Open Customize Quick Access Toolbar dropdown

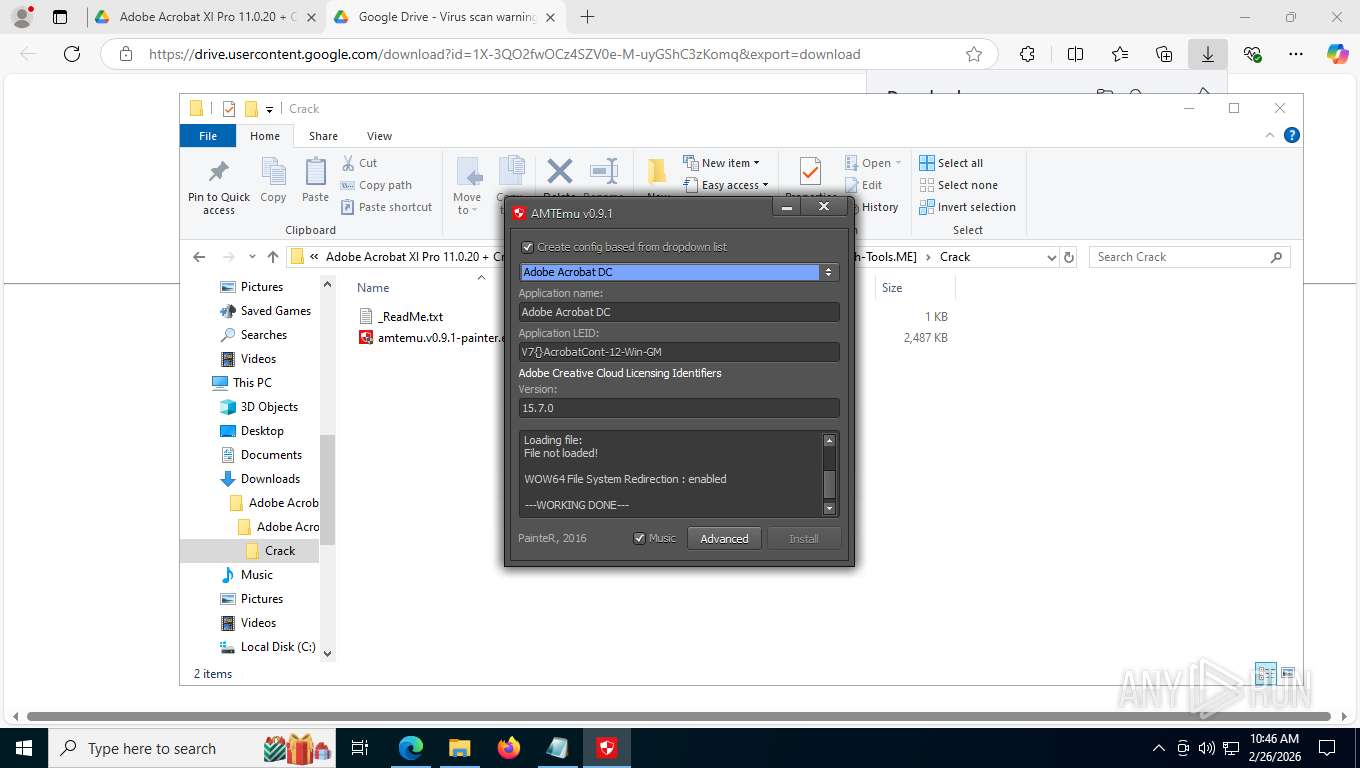point(269,109)
